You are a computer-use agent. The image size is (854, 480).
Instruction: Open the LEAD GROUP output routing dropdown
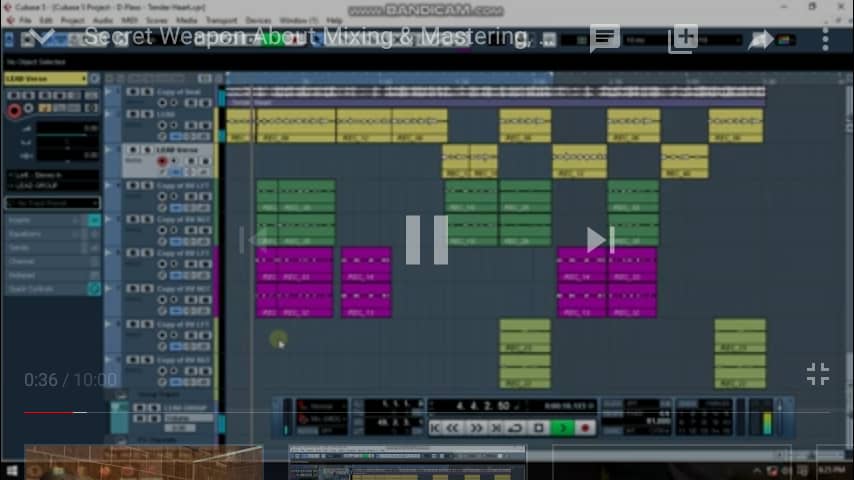[53, 186]
